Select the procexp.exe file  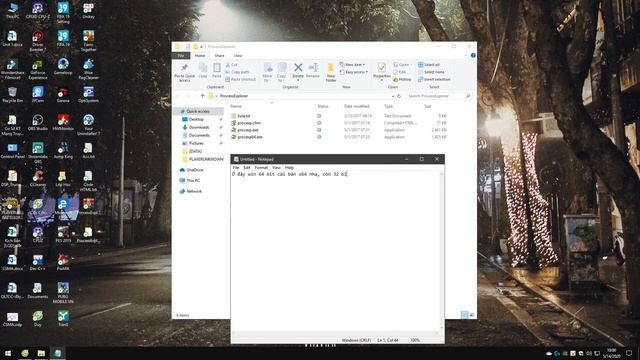click(248, 130)
